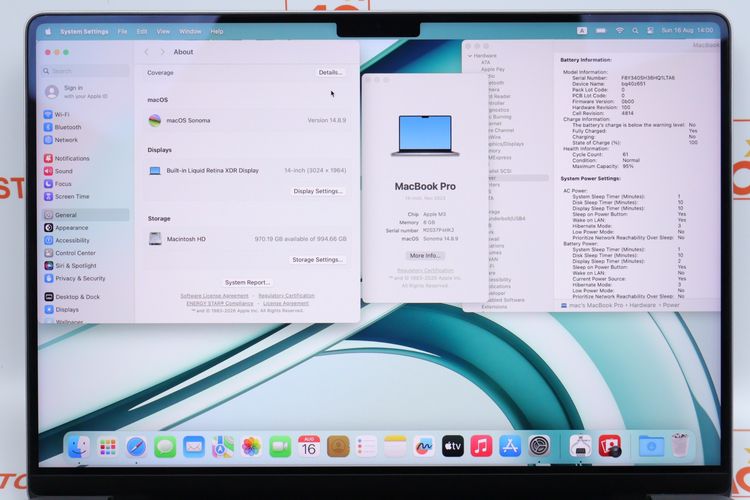Open Reminders from the Dock
750x500 pixels.
366,446
